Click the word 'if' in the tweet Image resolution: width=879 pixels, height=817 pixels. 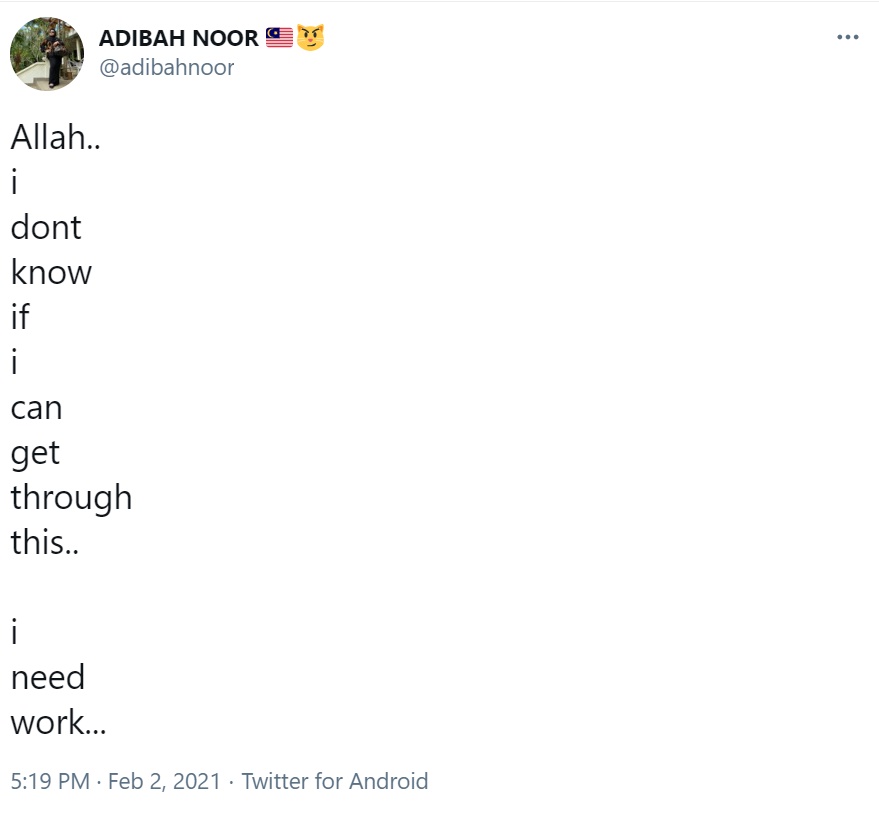point(20,317)
